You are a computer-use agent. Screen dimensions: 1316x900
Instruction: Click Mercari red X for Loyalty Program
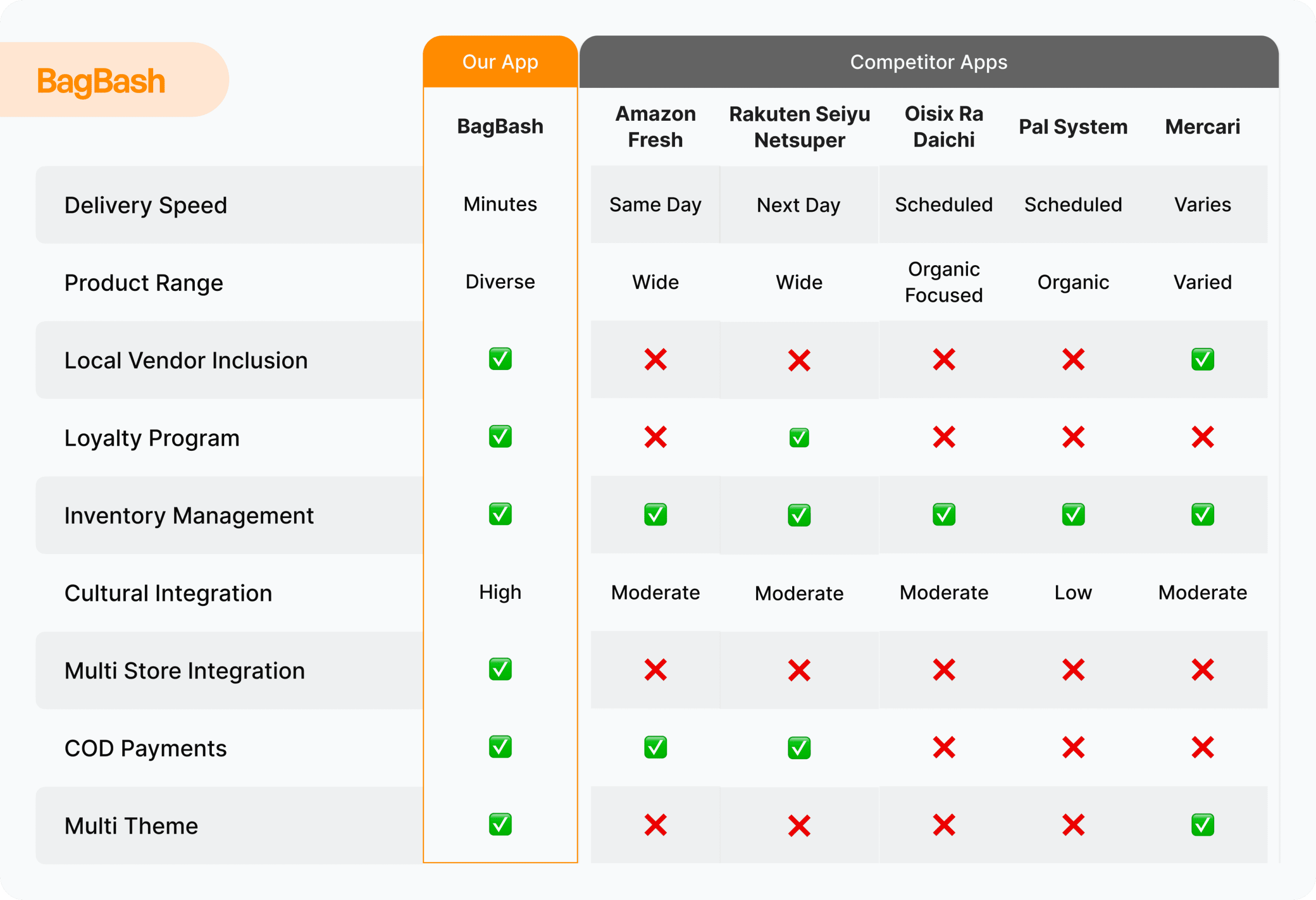[1202, 437]
